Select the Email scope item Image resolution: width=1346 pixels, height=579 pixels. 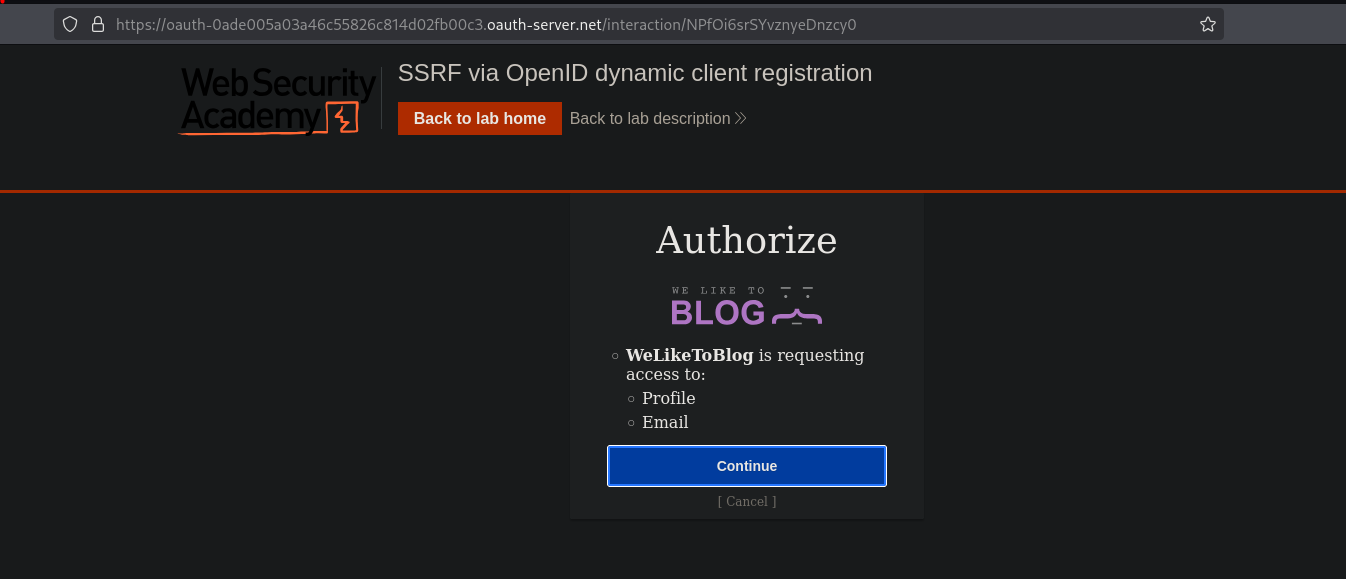pos(665,422)
